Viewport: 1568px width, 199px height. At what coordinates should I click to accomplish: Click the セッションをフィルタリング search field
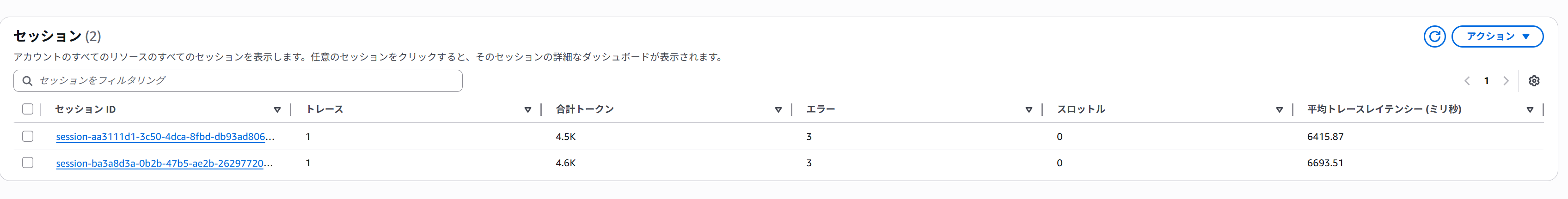click(244, 81)
